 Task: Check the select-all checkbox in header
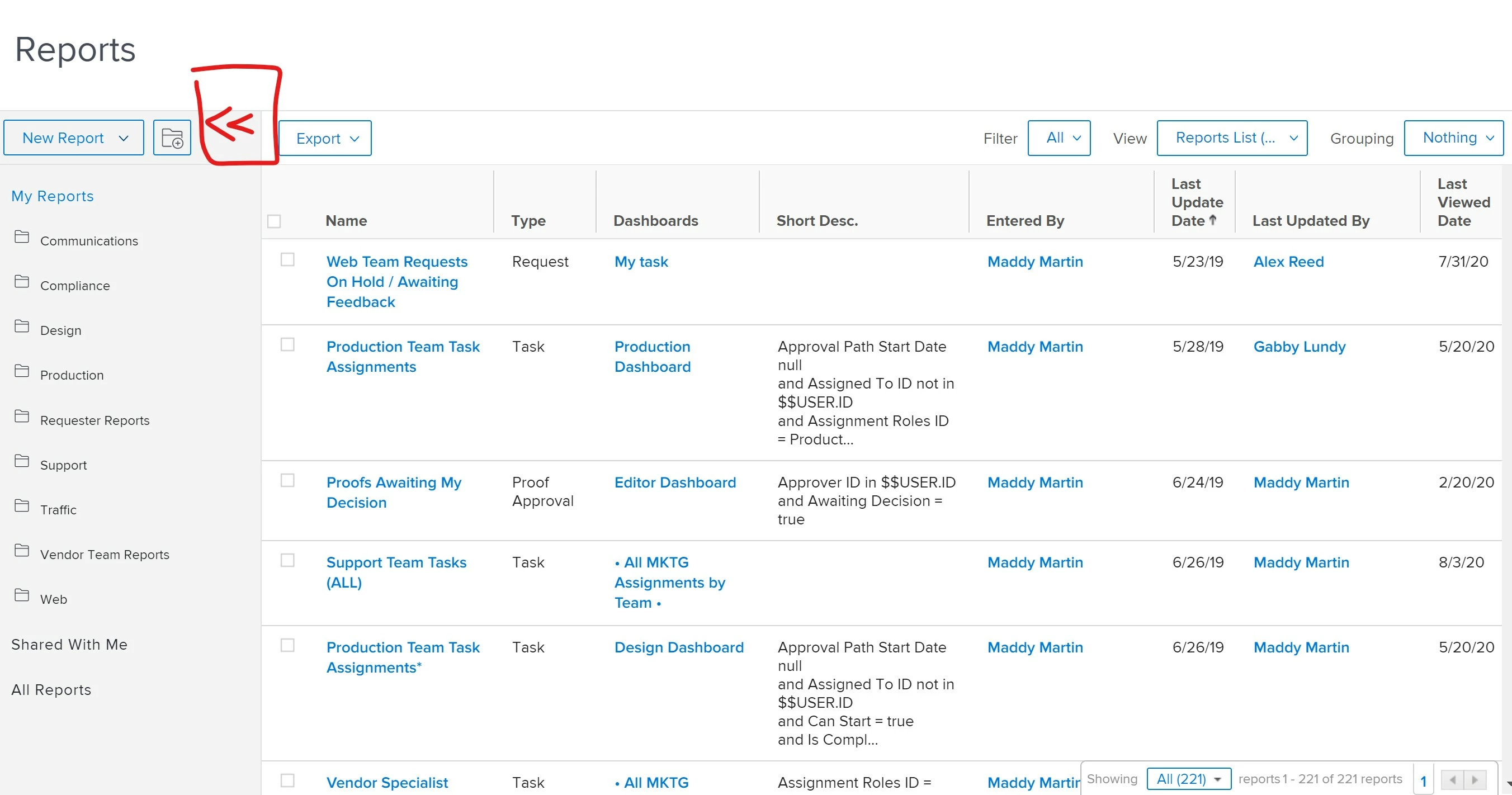coord(274,221)
